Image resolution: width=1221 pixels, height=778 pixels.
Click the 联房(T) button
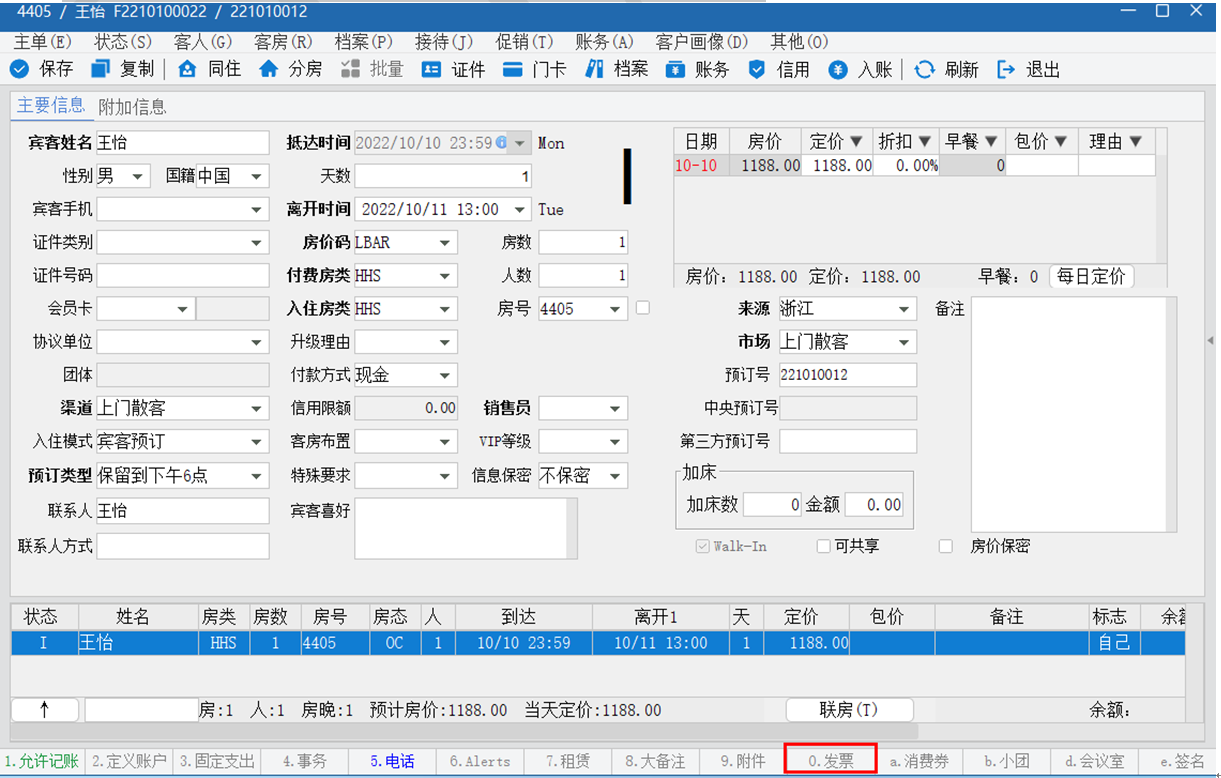pyautogui.click(x=849, y=710)
